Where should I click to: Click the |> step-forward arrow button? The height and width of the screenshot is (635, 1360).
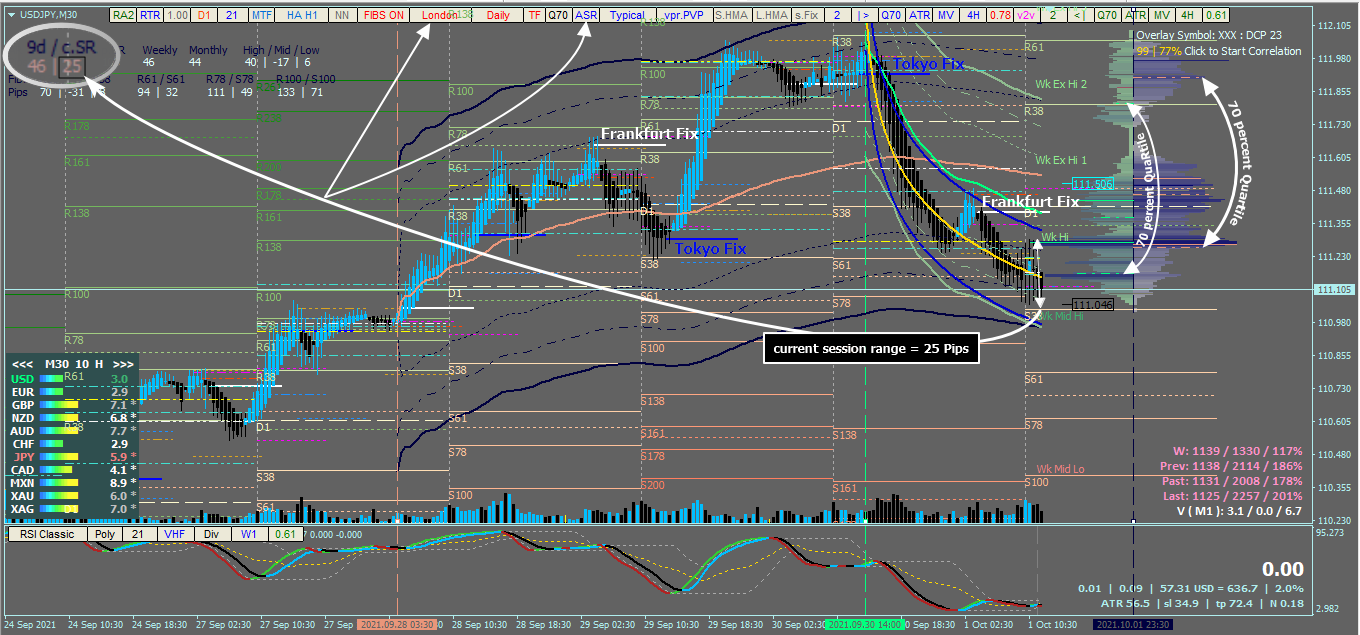point(863,15)
